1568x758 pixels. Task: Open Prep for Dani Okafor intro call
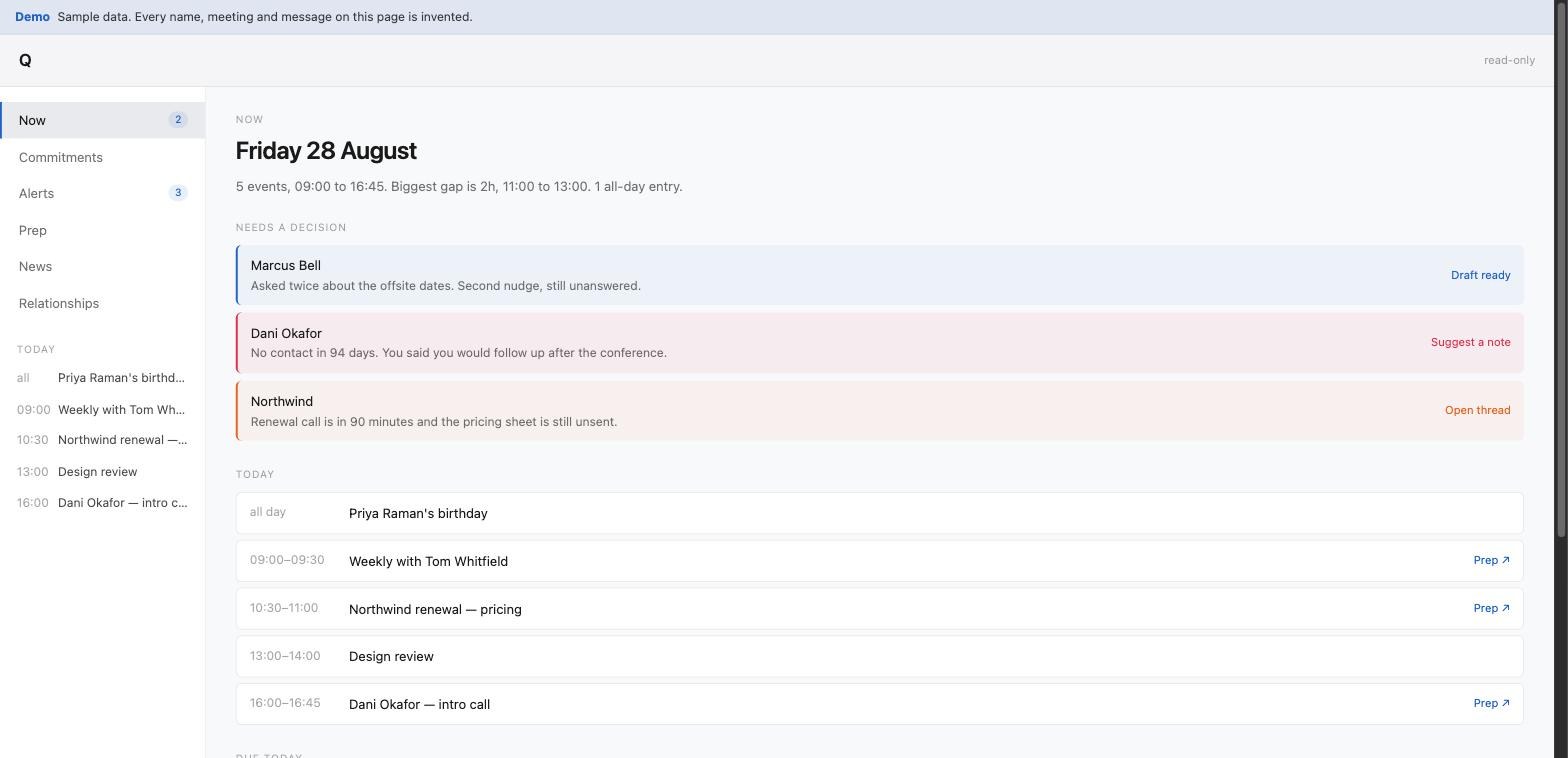click(1491, 704)
